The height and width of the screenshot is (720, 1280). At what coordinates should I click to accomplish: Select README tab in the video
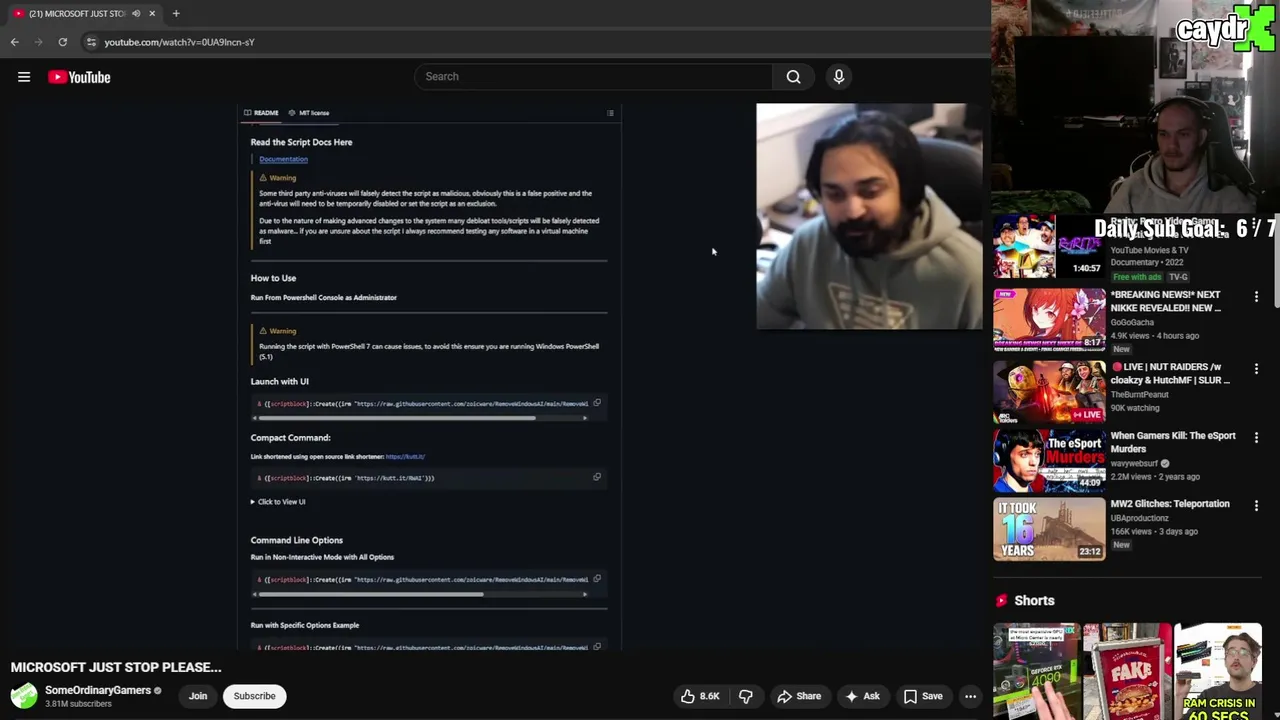click(x=261, y=113)
